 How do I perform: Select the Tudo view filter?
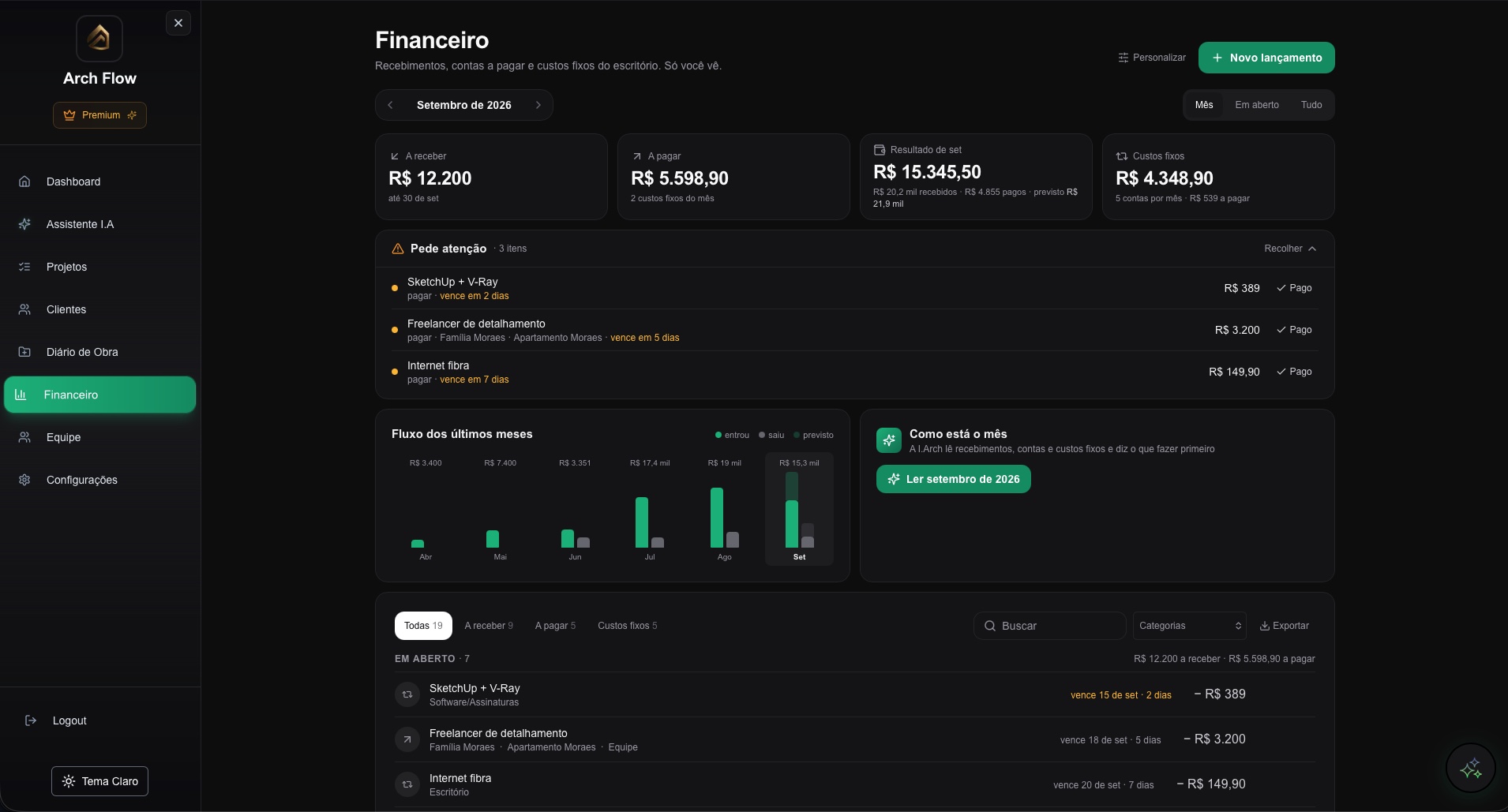(1311, 105)
